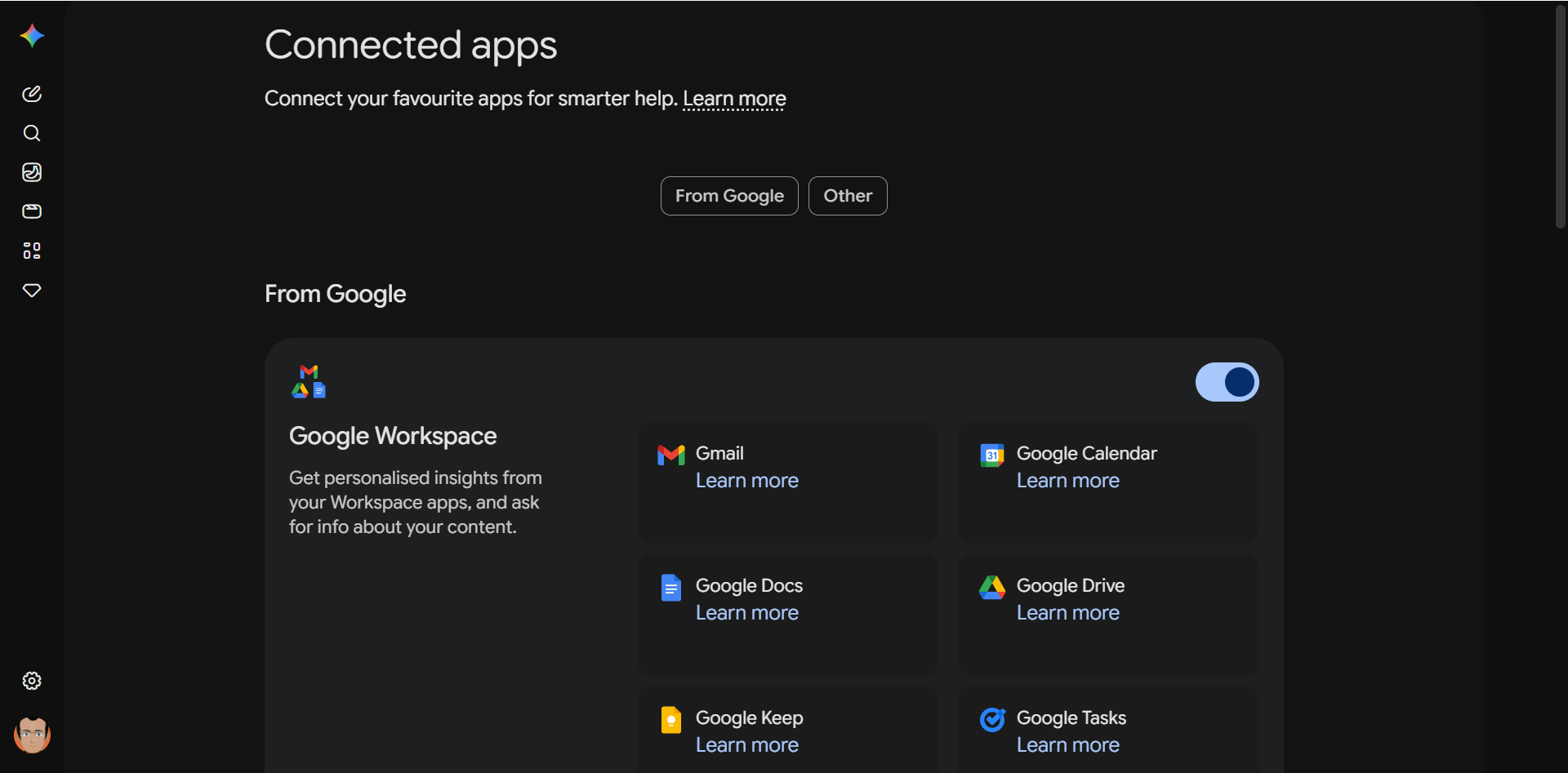This screenshot has height=773, width=1568.
Task: Click the Google Docs icon
Action: [671, 587]
